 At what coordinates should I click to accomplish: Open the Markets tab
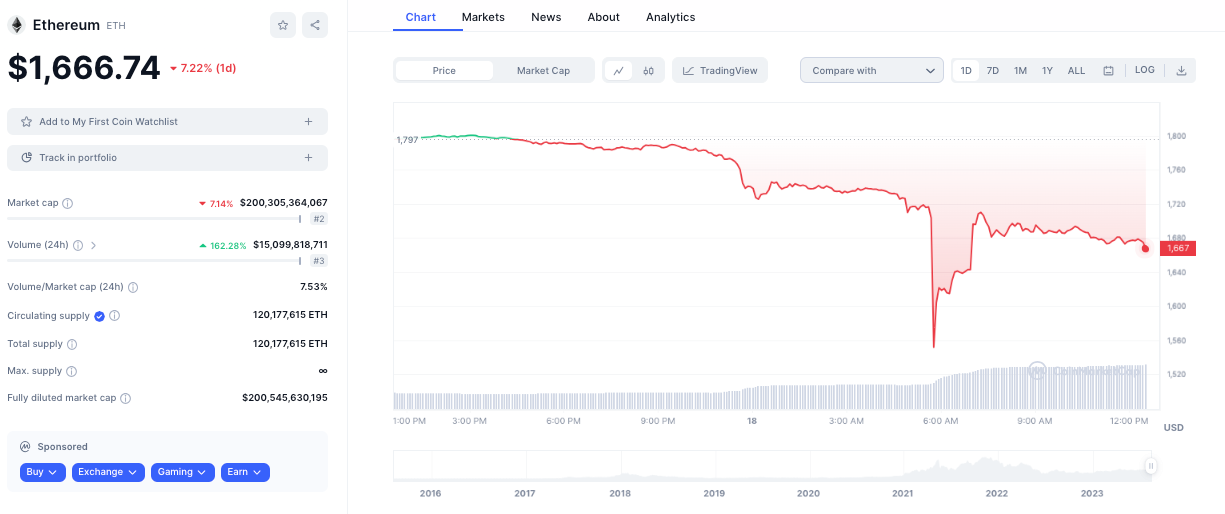(483, 17)
